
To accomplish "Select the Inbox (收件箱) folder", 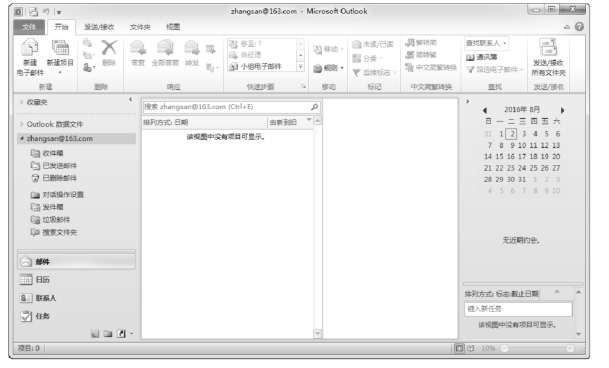I will tap(53, 153).
